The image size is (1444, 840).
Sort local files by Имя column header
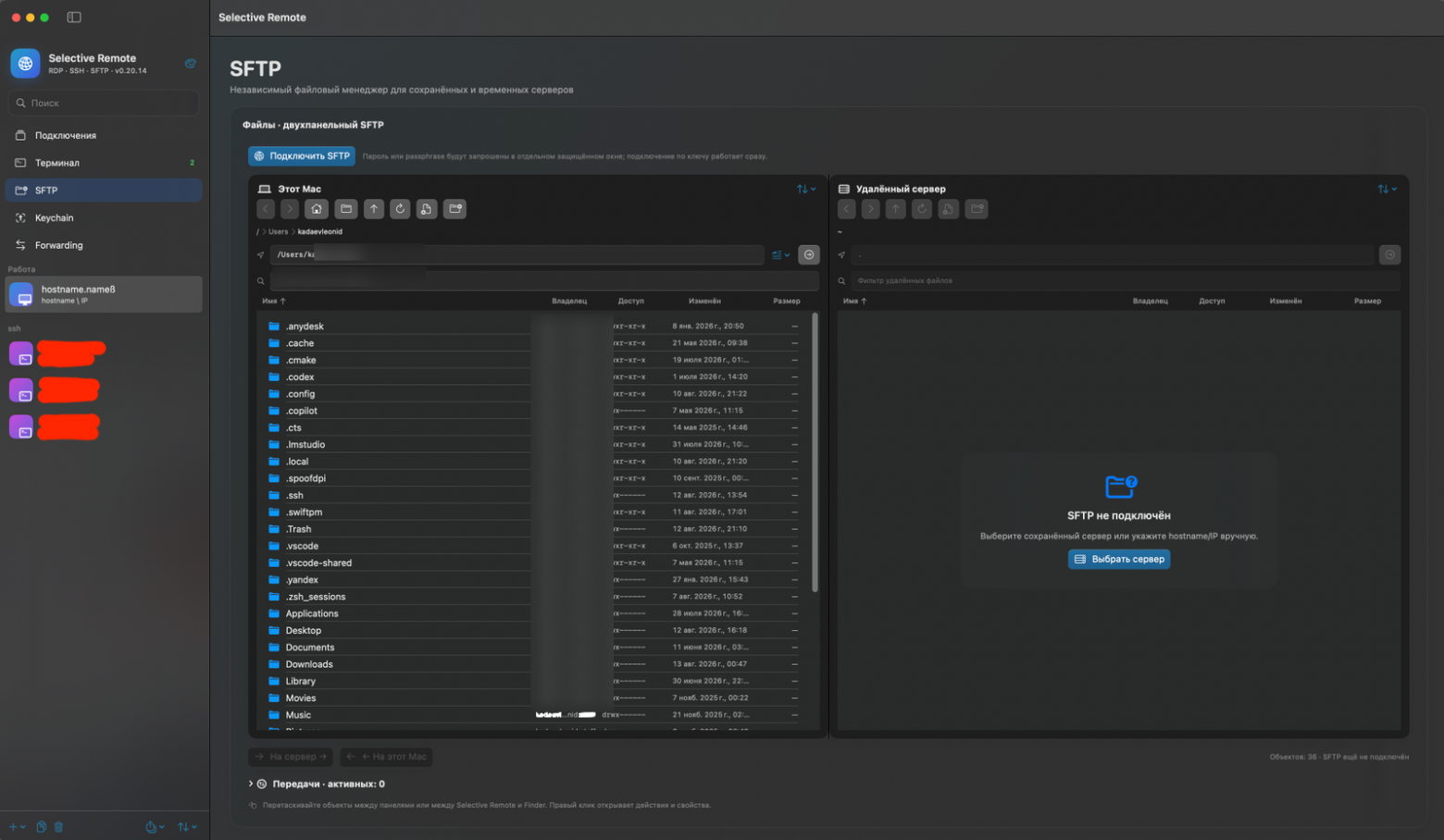(273, 301)
